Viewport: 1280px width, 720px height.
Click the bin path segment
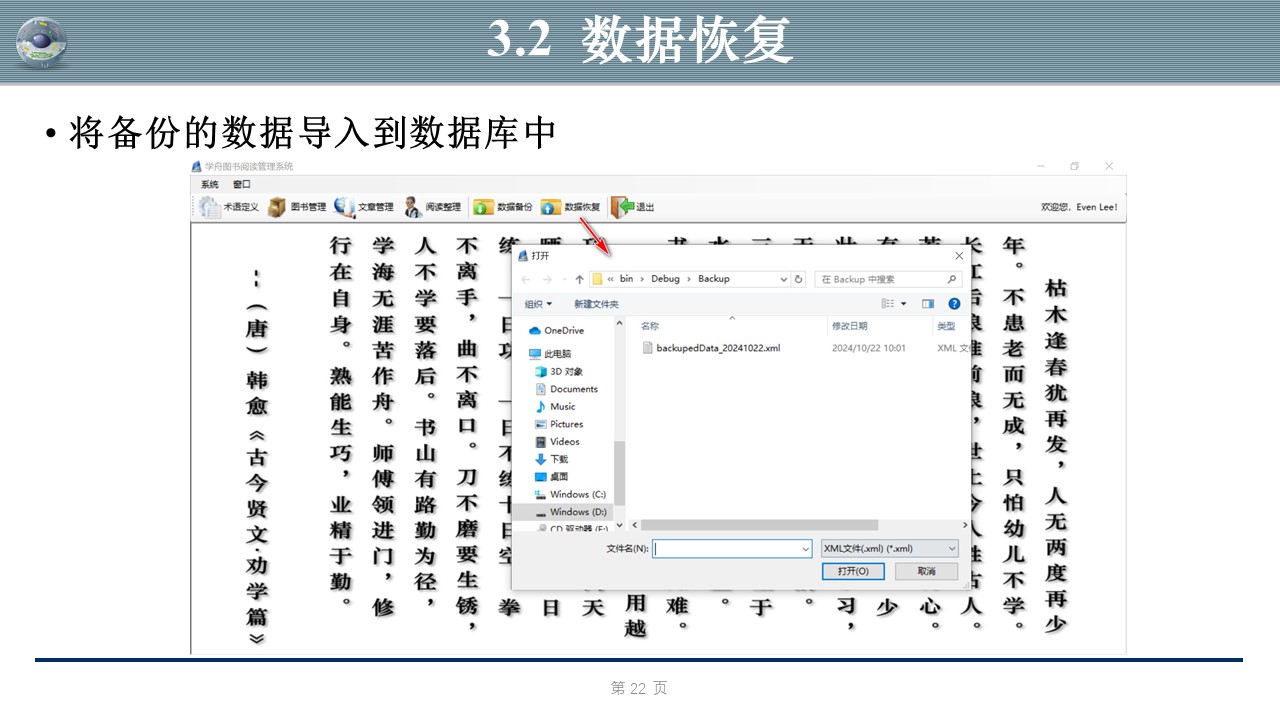[627, 279]
